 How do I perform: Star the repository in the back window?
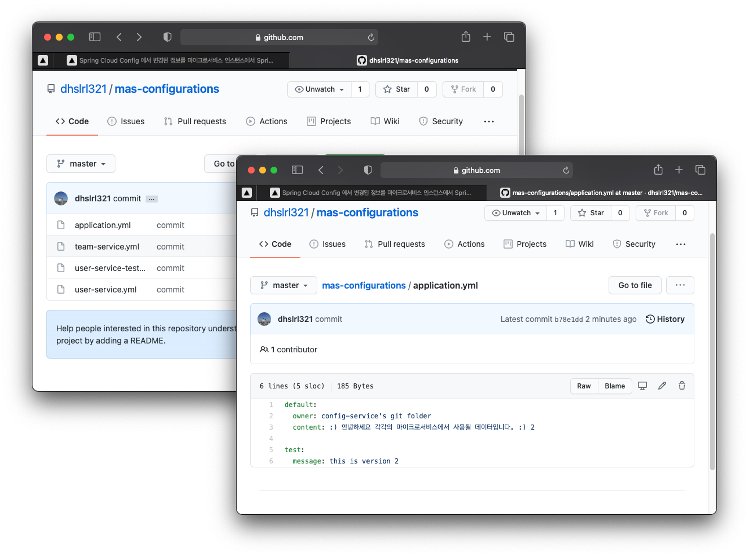(397, 89)
